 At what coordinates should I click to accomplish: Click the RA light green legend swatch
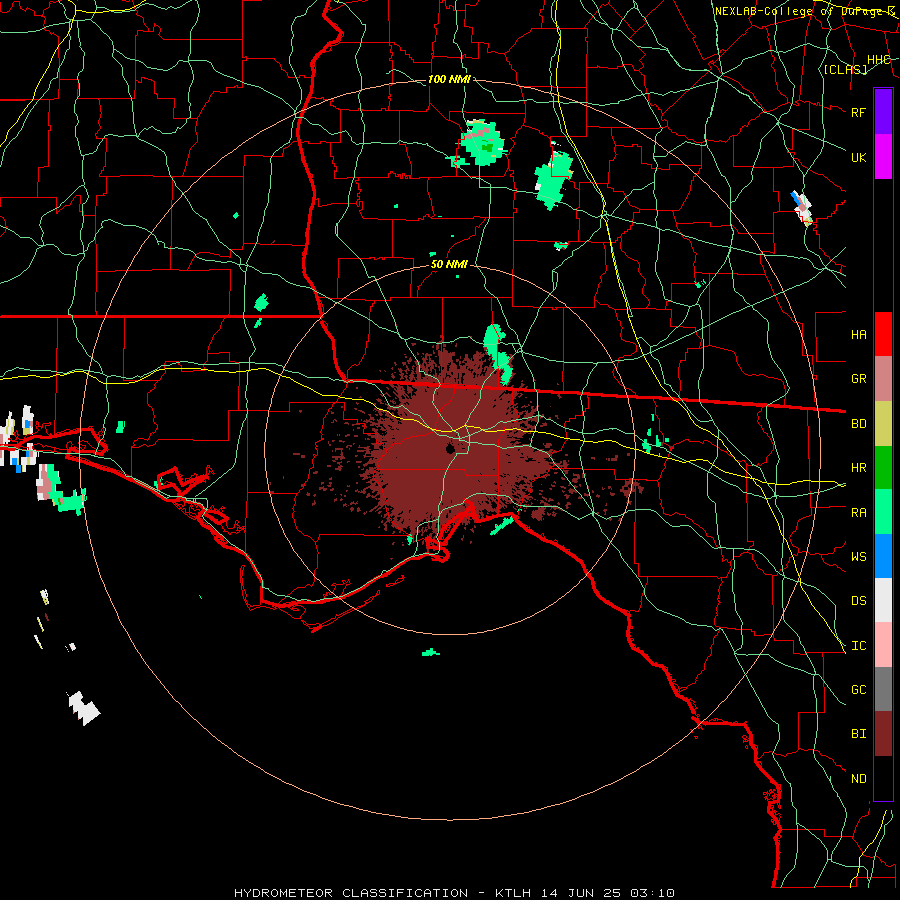pyautogui.click(x=883, y=512)
